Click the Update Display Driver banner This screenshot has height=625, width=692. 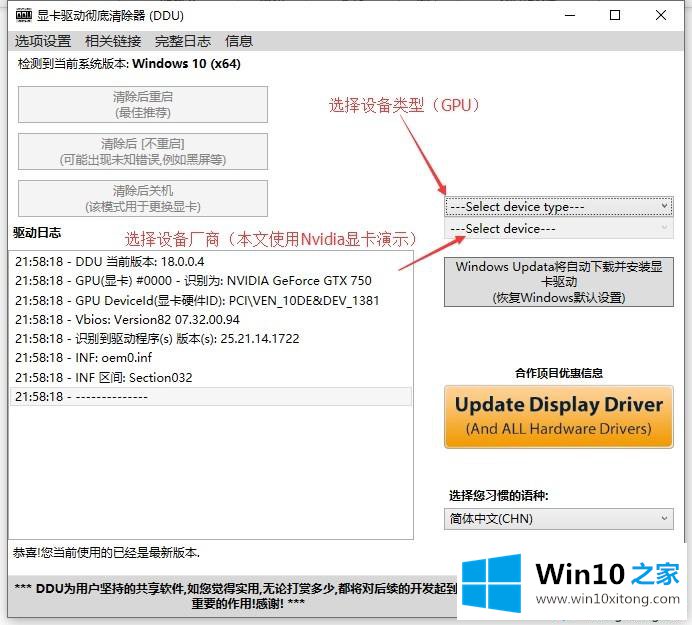coord(559,417)
